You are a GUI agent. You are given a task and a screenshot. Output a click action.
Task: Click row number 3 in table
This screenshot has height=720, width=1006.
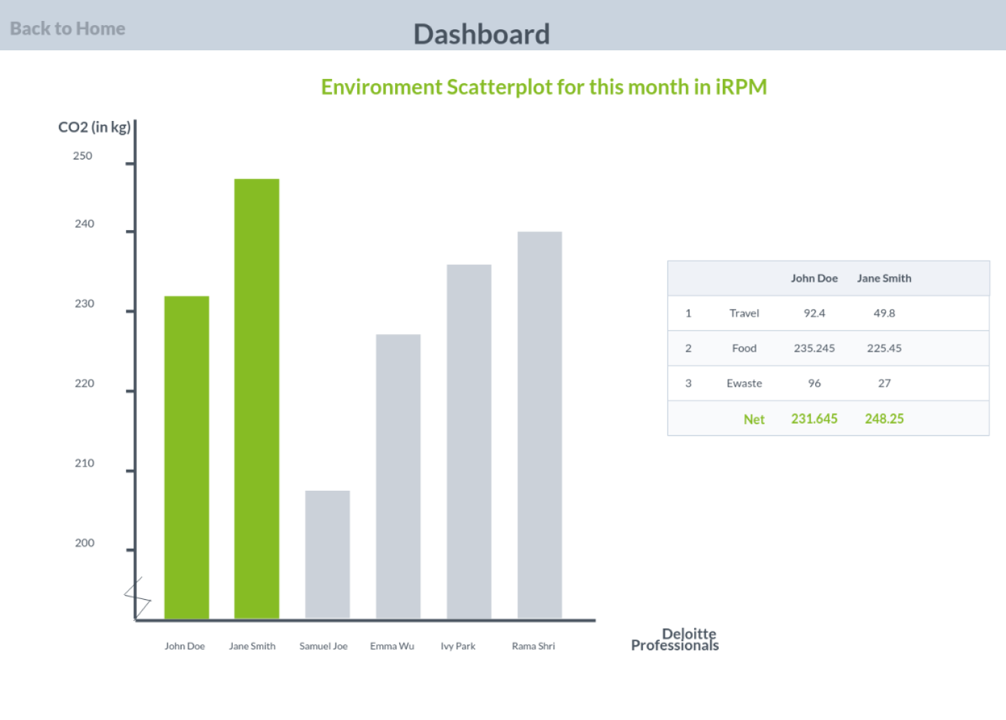point(688,383)
